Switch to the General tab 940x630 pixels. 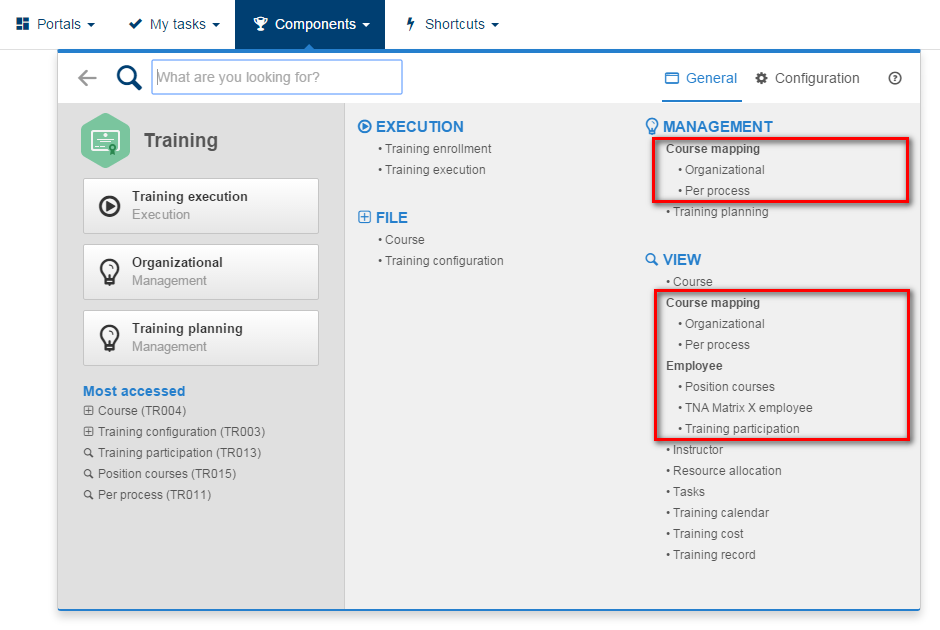701,78
